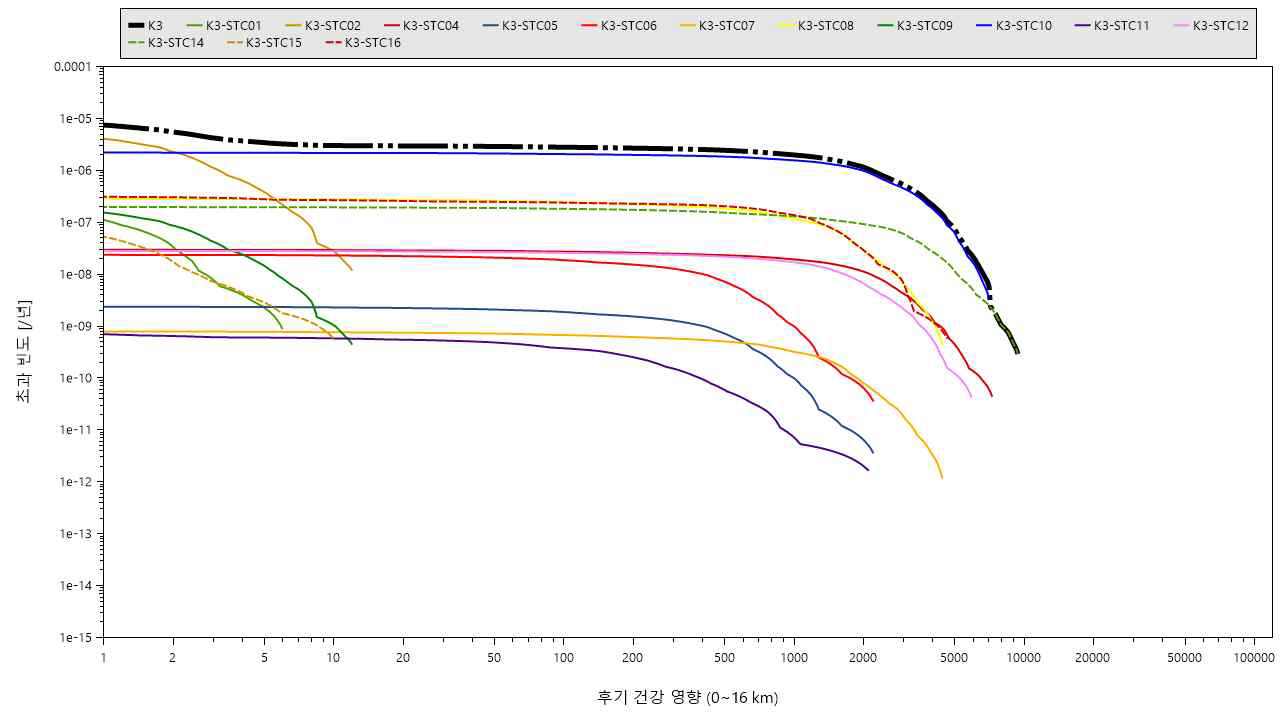This screenshot has height=720, width=1280.
Task: Click the x-axis tick label 20
Action: pyautogui.click(x=403, y=657)
